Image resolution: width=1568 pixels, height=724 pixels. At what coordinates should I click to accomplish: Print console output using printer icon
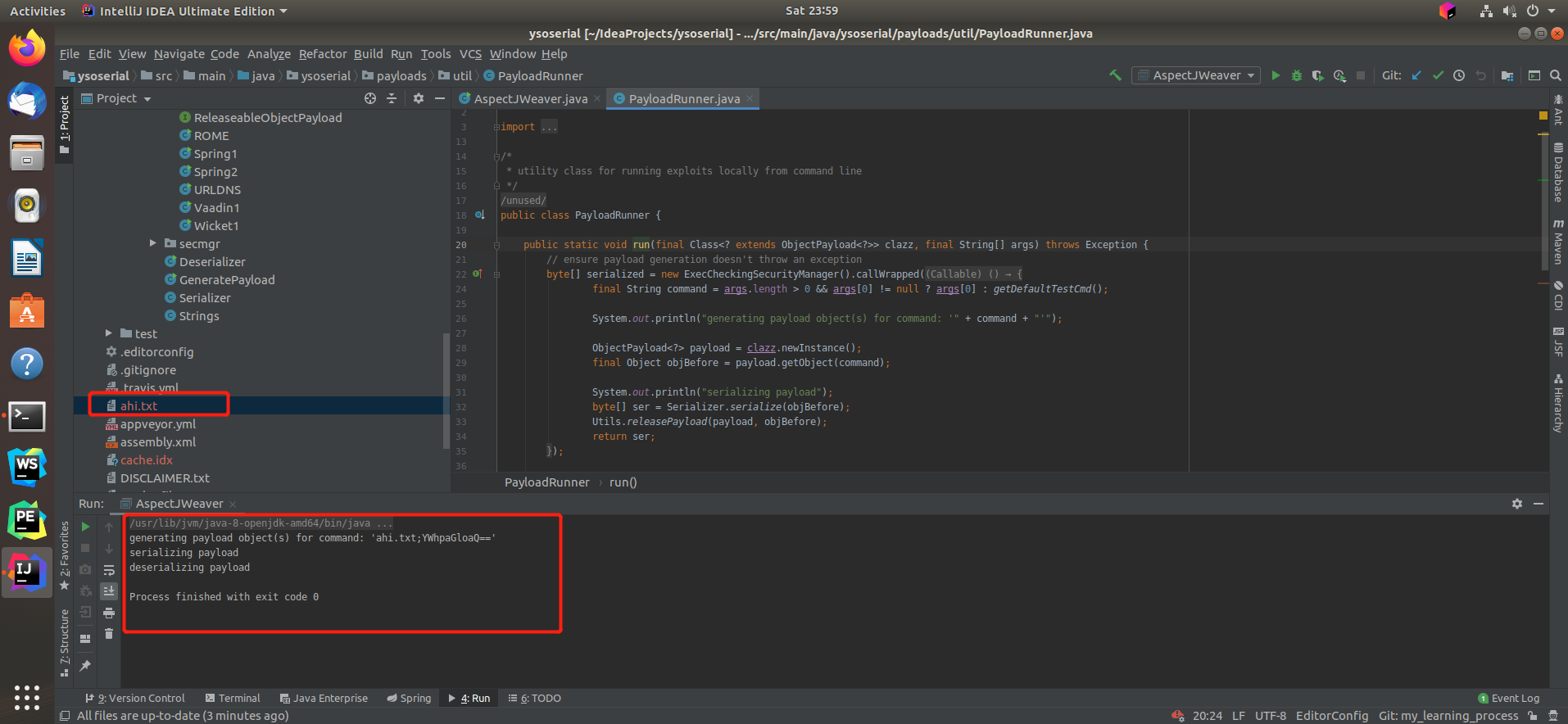pyautogui.click(x=109, y=613)
